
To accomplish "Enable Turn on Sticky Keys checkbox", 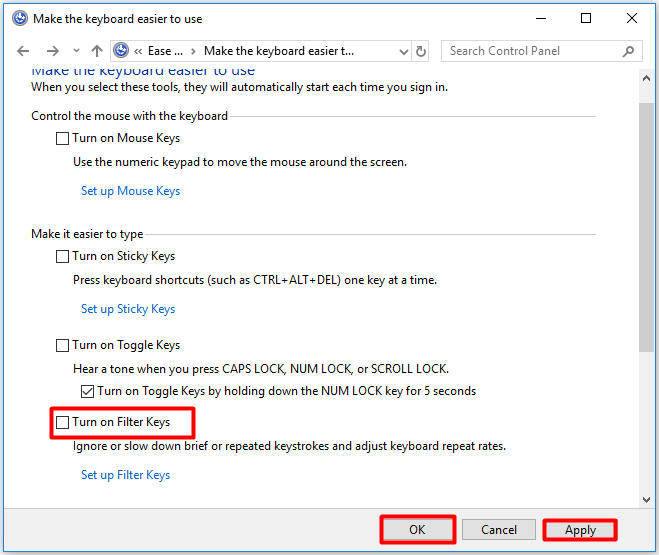I will pos(62,256).
